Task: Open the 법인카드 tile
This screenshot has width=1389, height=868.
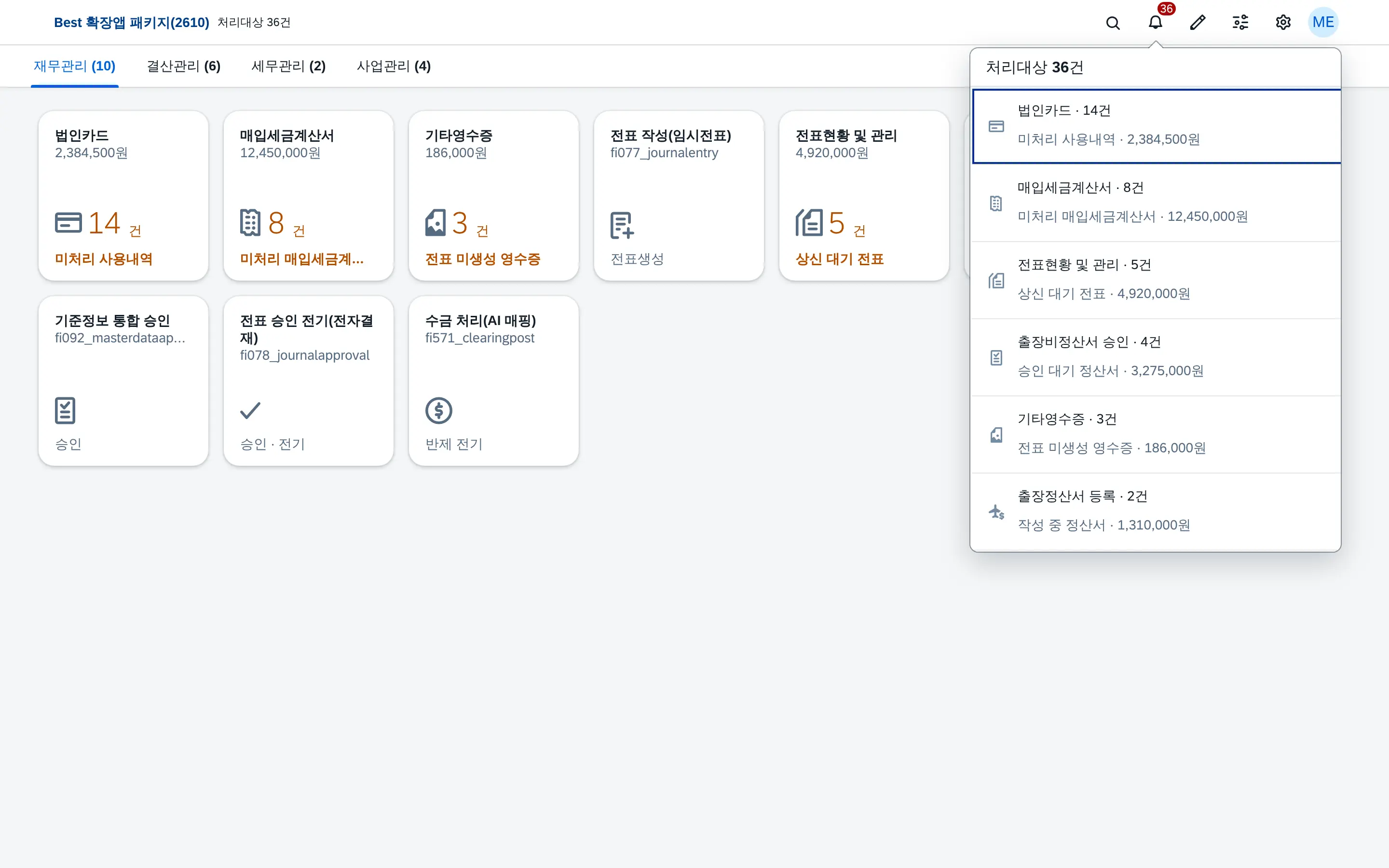Action: (x=123, y=196)
